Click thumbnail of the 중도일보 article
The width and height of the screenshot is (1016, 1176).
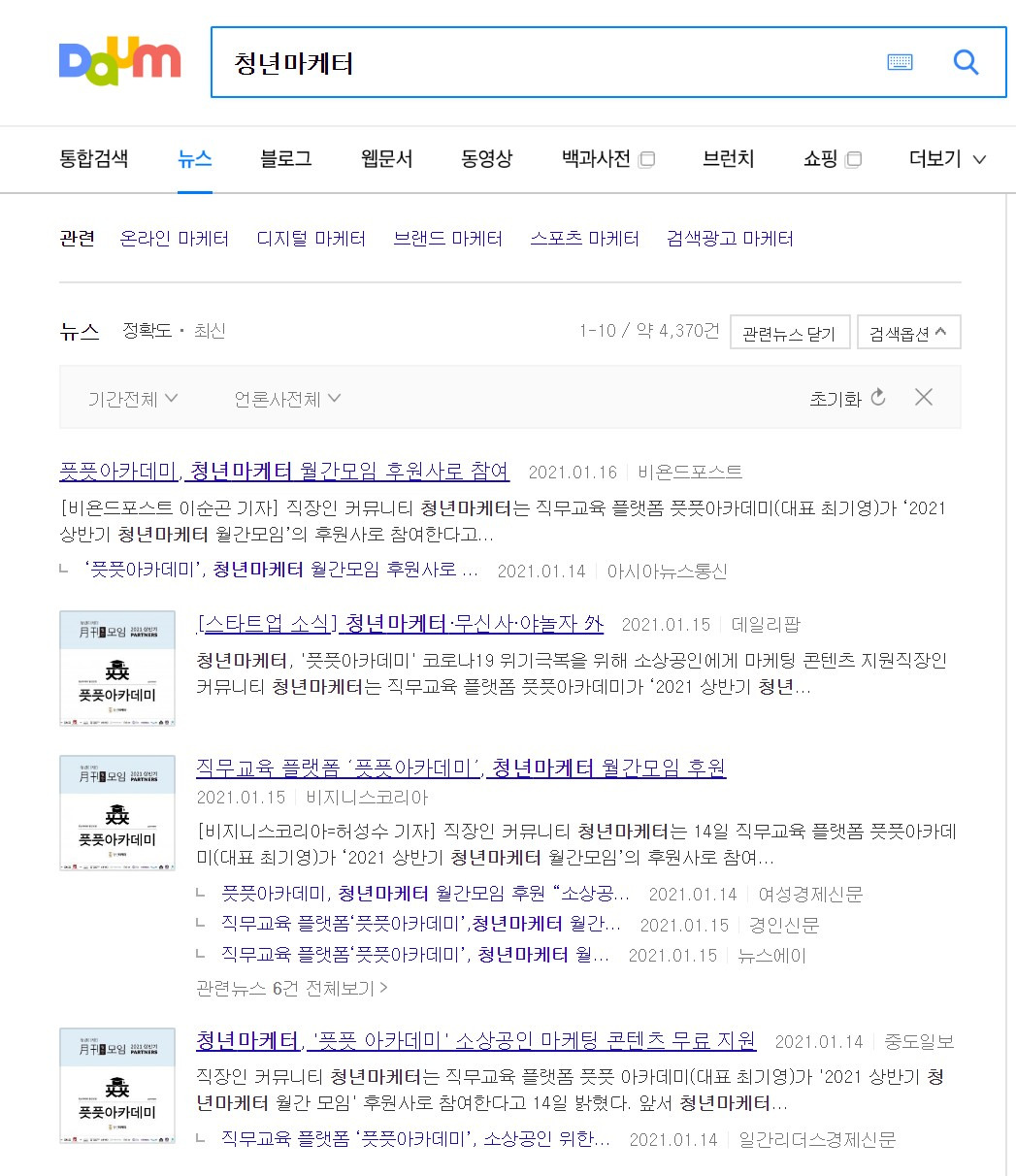point(117,1086)
